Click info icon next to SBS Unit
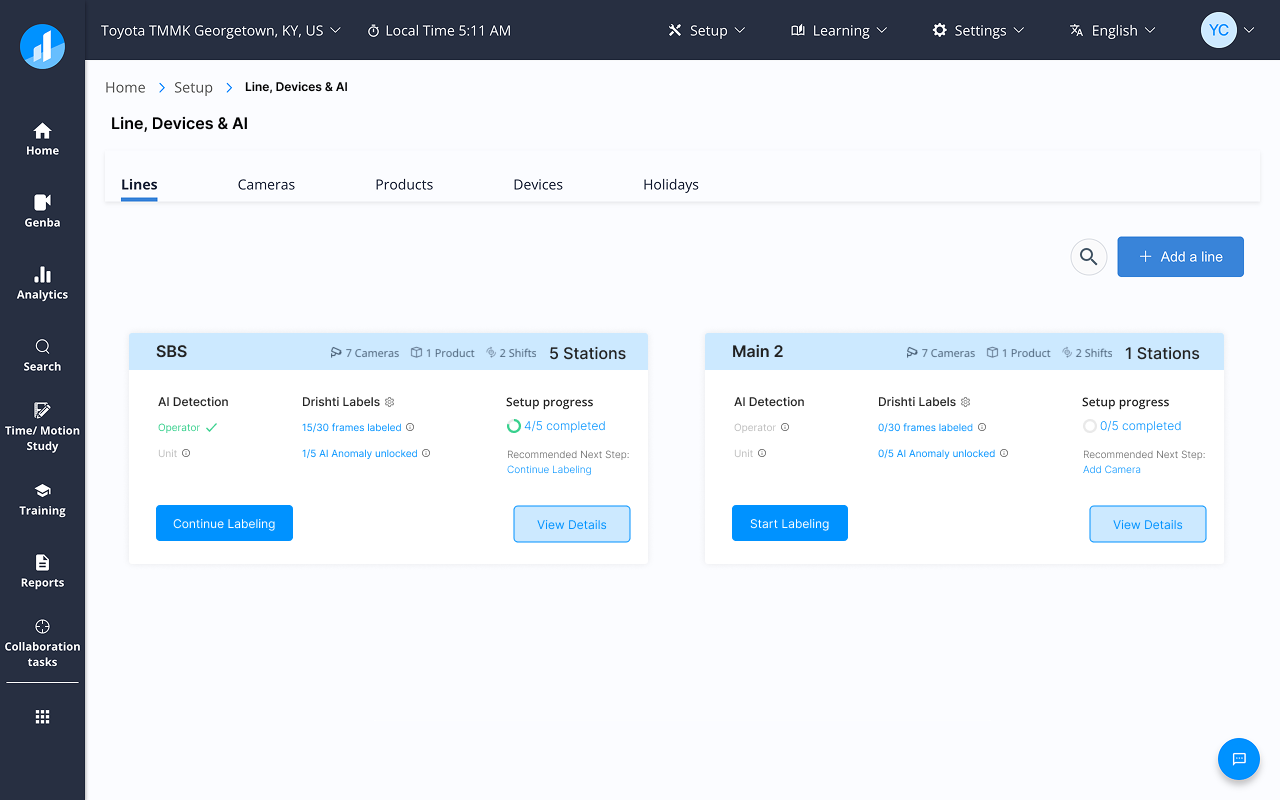This screenshot has width=1280, height=800. 186,453
